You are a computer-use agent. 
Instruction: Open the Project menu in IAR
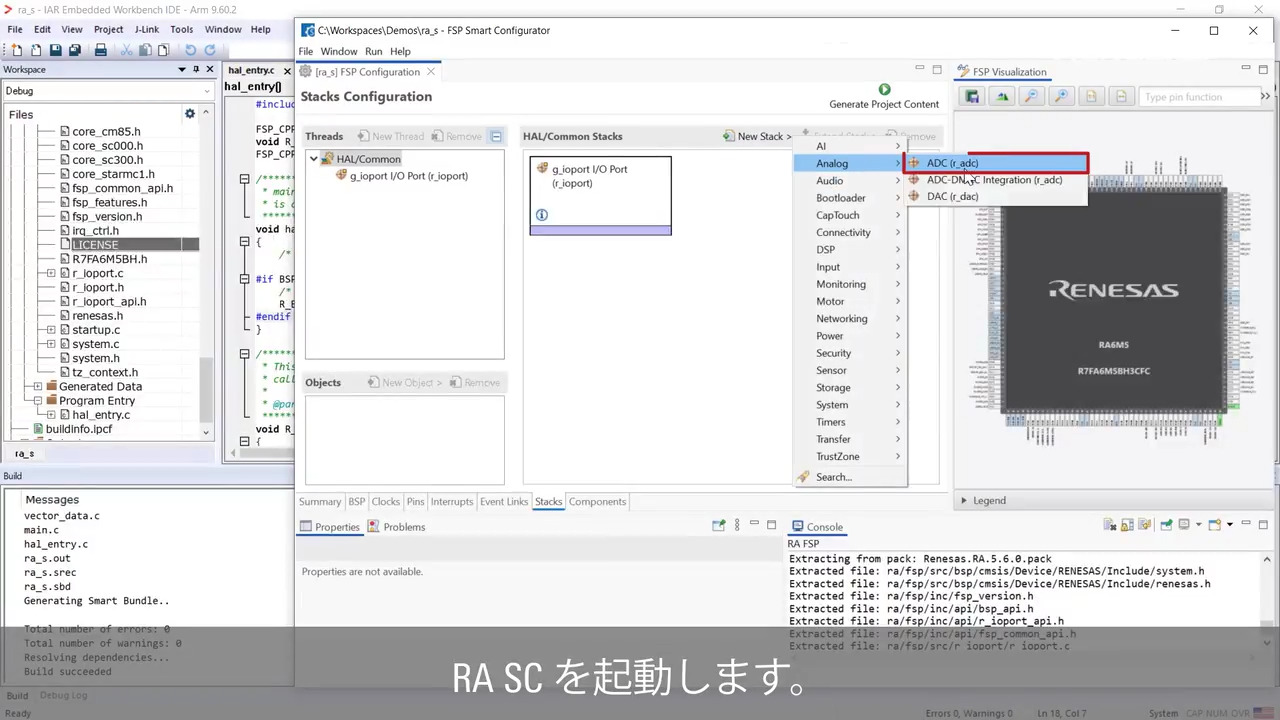coord(109,29)
